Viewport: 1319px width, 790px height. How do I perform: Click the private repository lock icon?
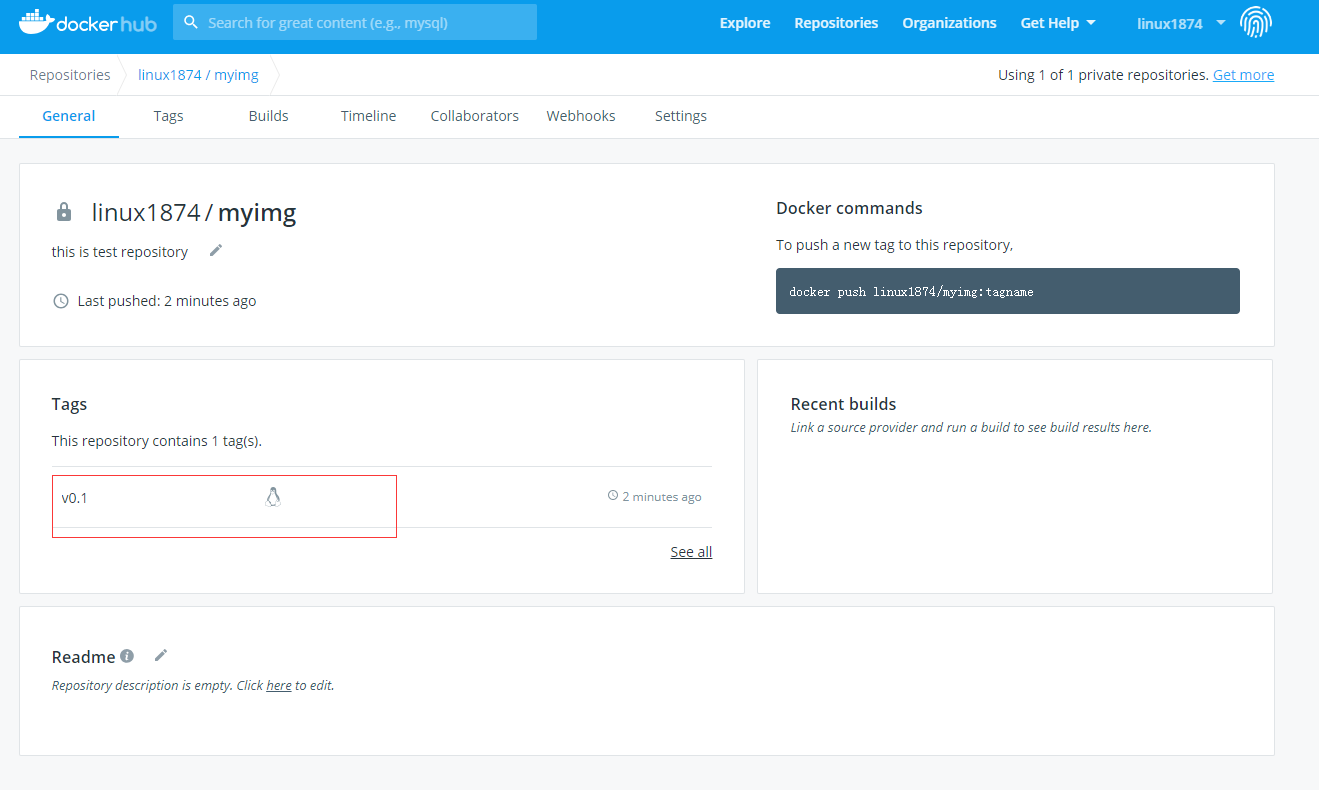point(64,212)
